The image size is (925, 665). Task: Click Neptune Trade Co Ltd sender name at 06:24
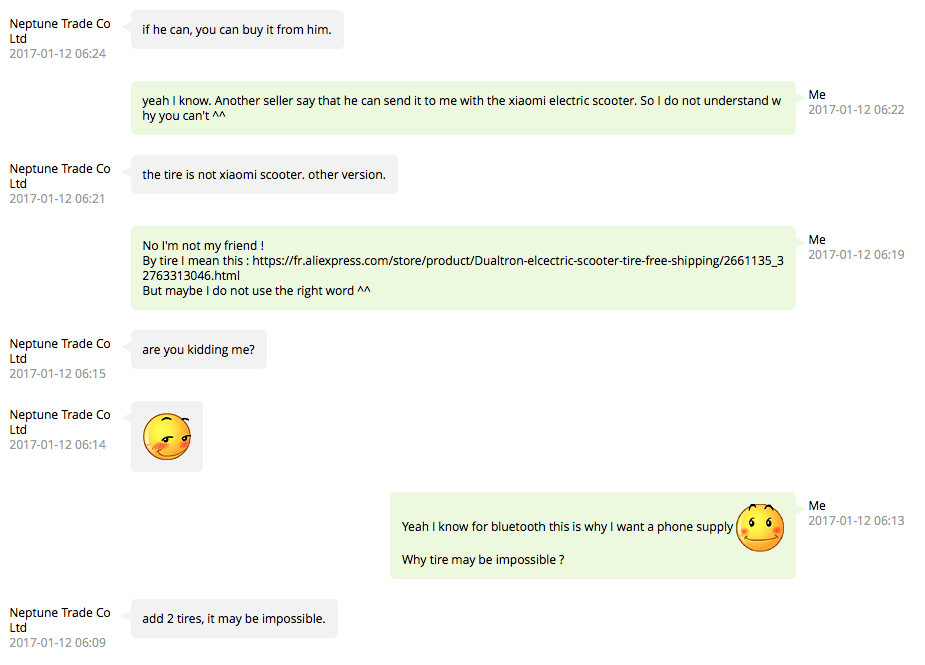(60, 31)
